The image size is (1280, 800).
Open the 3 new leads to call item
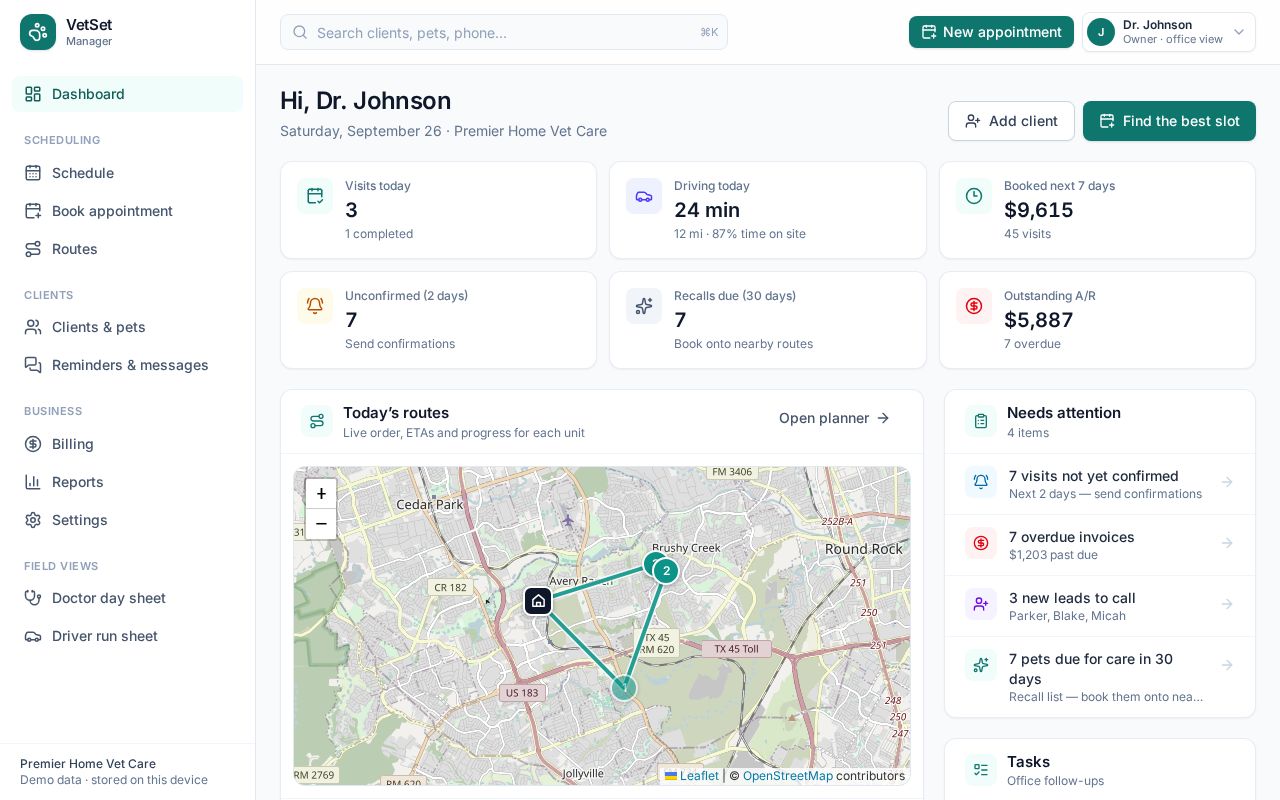pyautogui.click(x=1100, y=606)
